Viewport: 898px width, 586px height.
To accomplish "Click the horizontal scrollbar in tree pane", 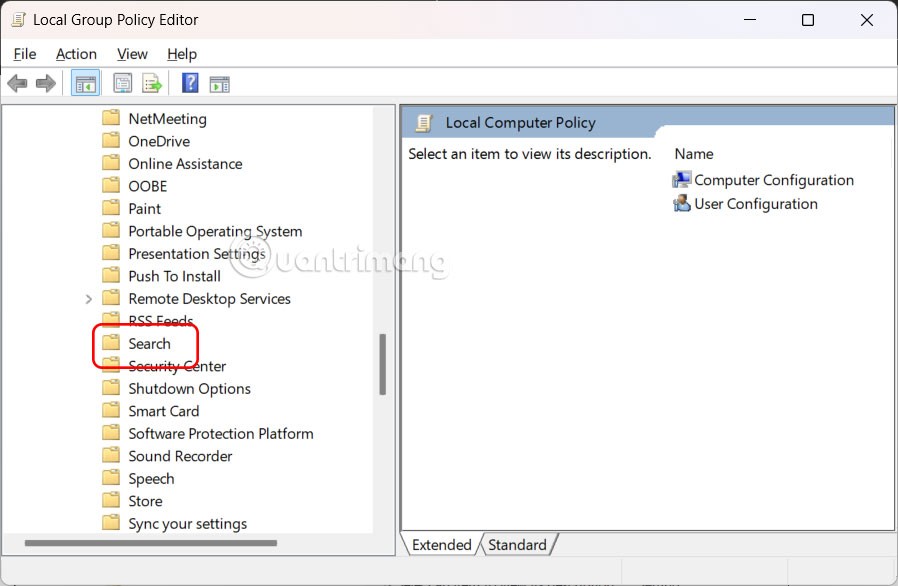I will (150, 543).
